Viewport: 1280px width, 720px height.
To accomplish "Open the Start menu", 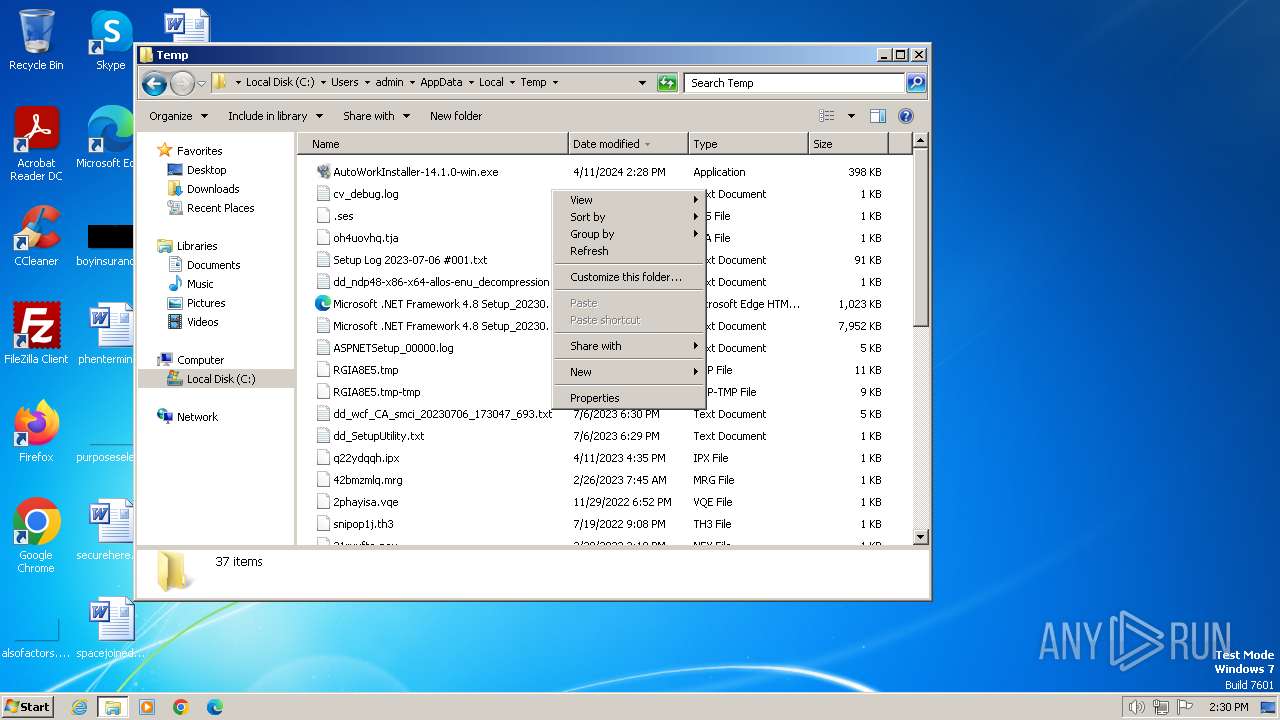I will (28, 706).
